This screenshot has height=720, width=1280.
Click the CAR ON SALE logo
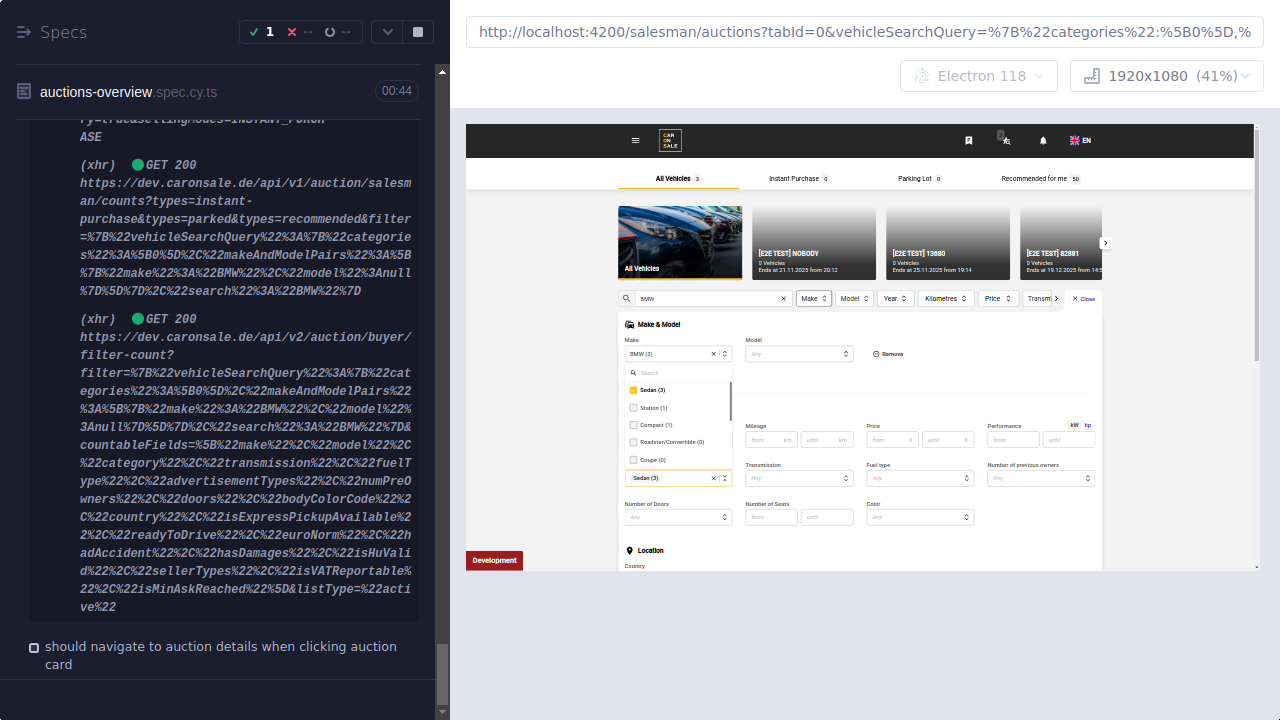click(669, 140)
